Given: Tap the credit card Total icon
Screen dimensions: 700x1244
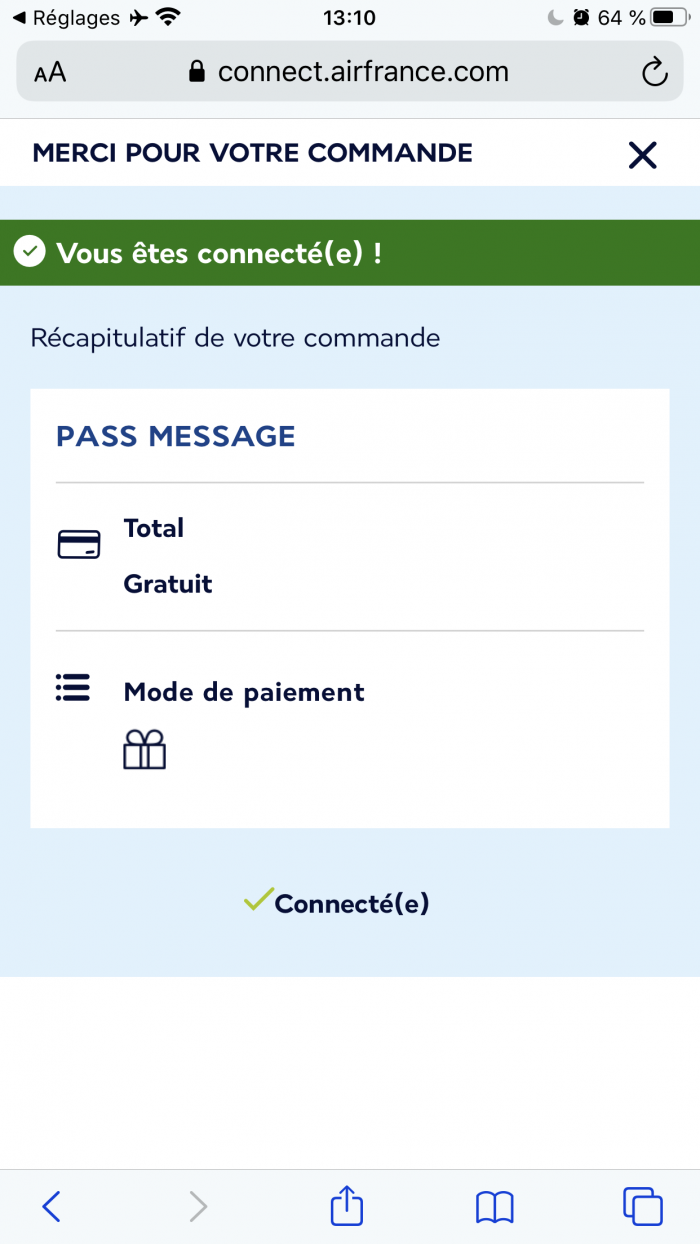Looking at the screenshot, I should [x=79, y=545].
